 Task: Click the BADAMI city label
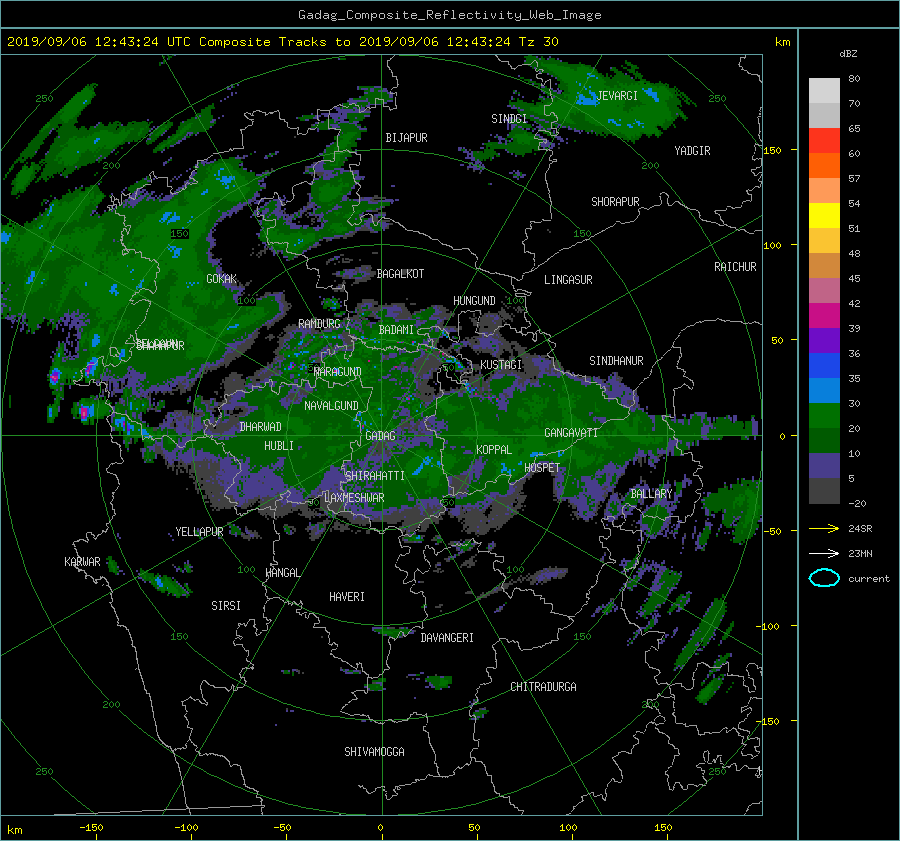click(x=396, y=330)
